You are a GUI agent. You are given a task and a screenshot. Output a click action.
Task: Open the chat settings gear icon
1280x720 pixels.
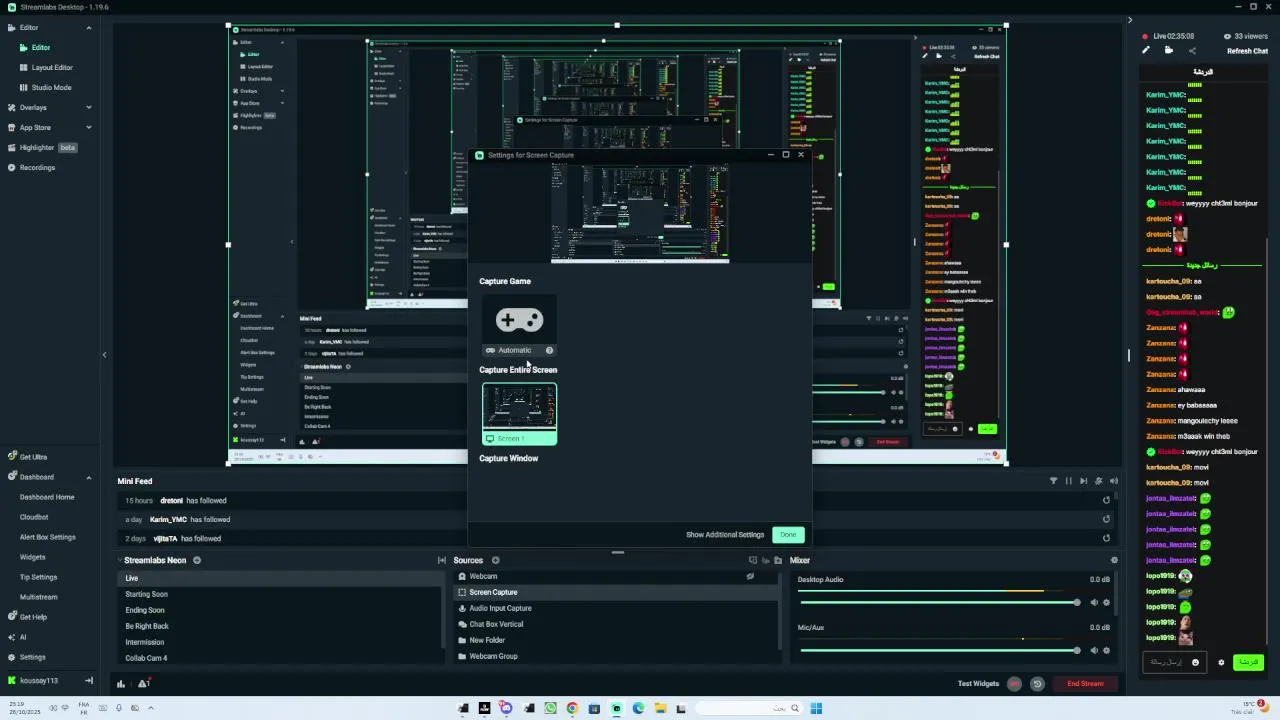point(1220,662)
